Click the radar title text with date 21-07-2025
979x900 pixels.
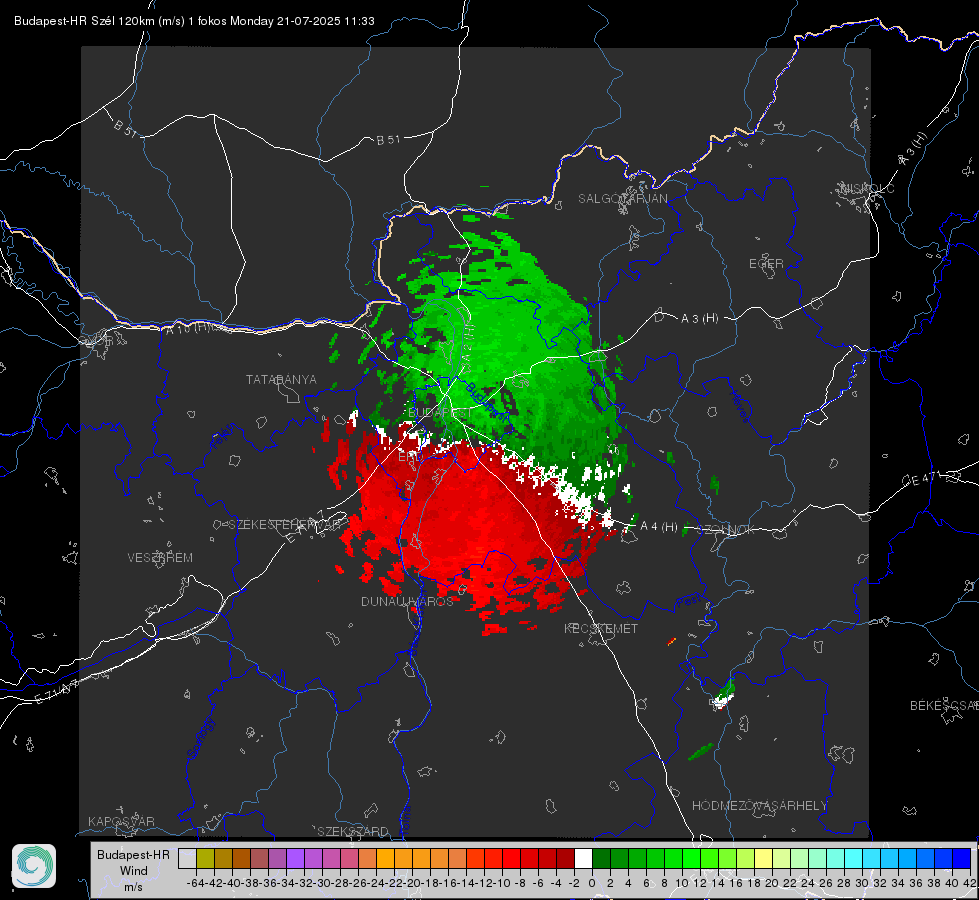pyautogui.click(x=194, y=21)
